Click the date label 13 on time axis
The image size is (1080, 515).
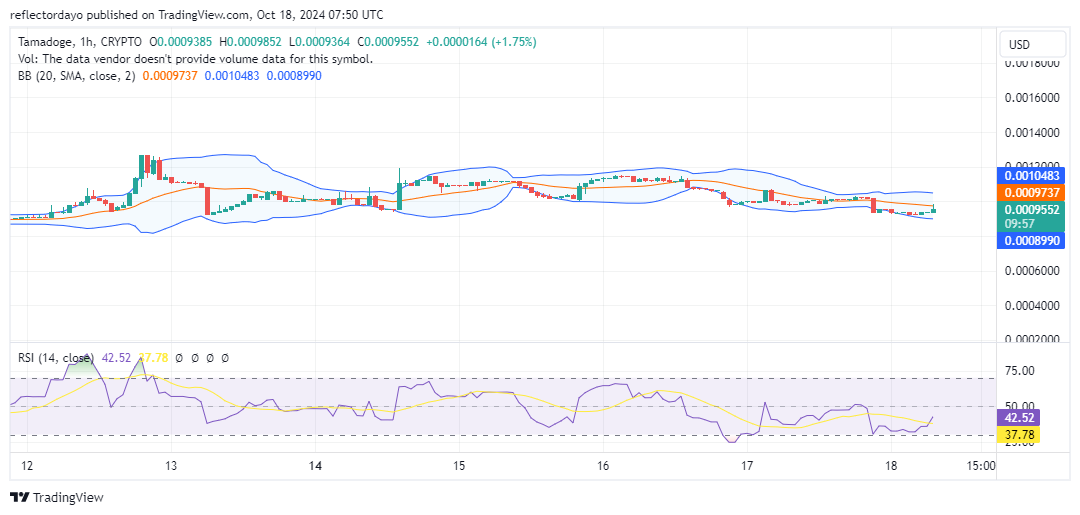[172, 466]
